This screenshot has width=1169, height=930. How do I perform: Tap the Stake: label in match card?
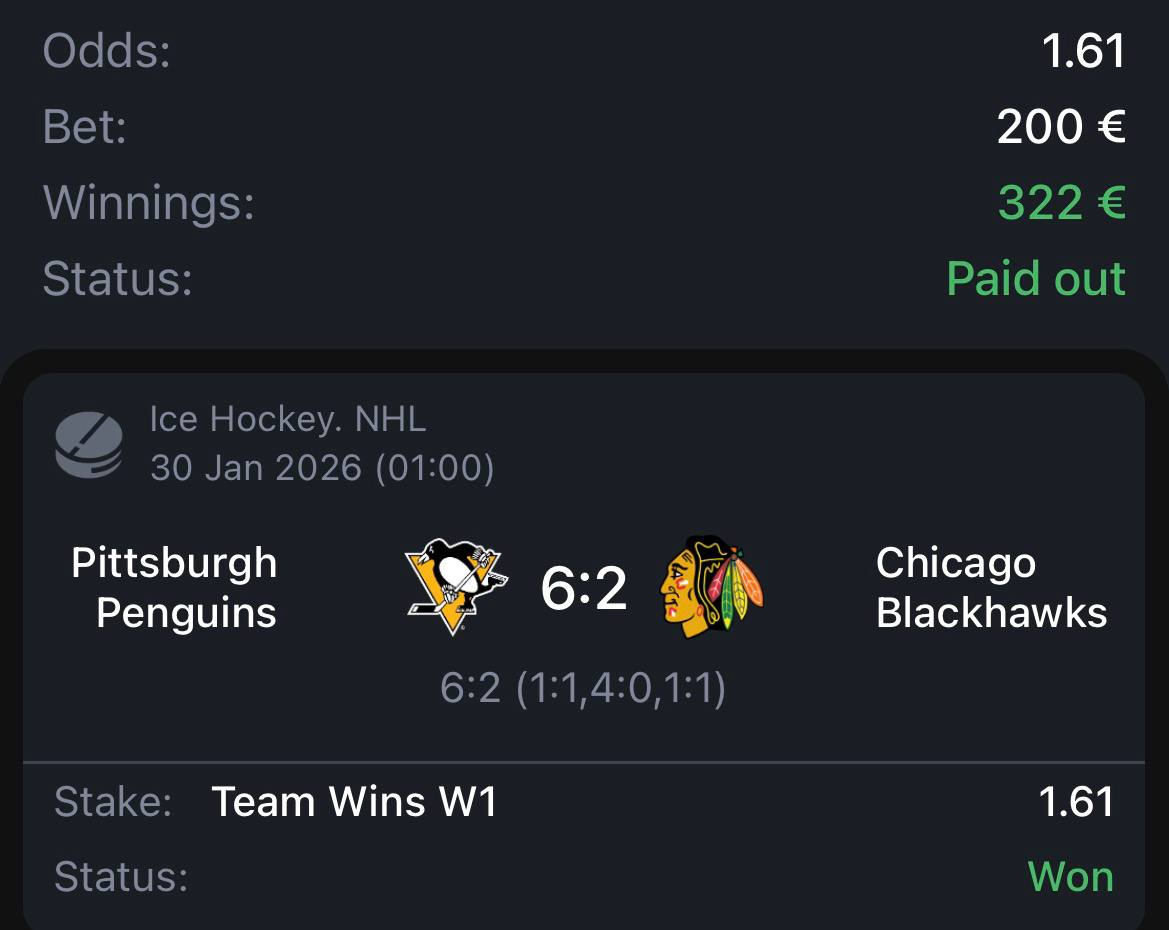pyautogui.click(x=112, y=802)
